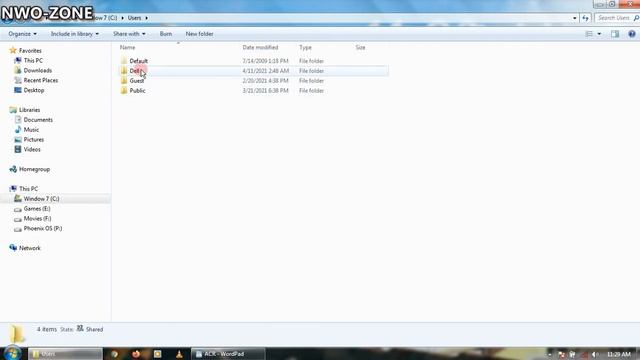Go to Downloads in Favorites
640x360 pixels.
pos(38,71)
